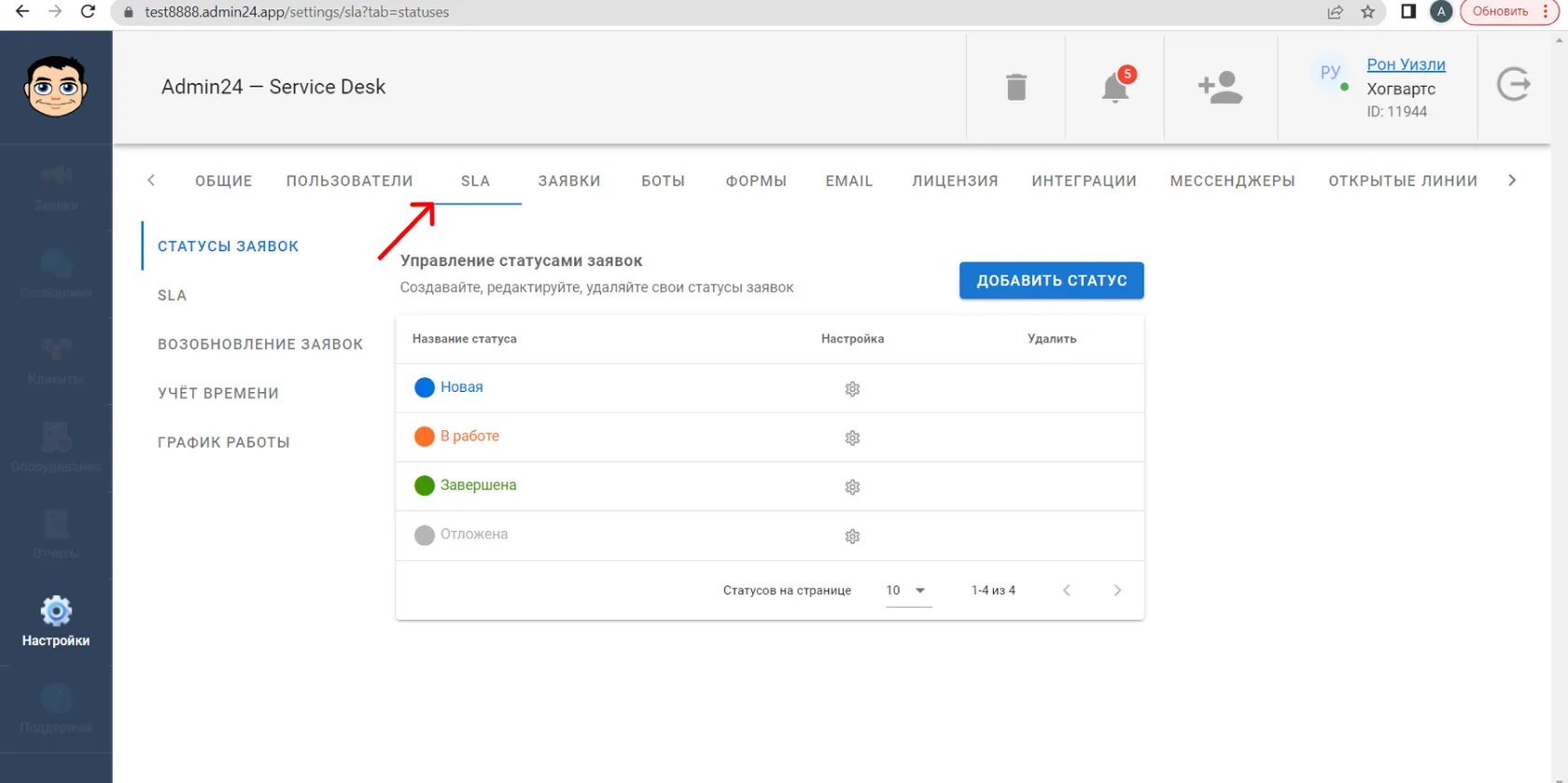Switch to the Интеграции tab
The width and height of the screenshot is (1568, 783).
(1085, 181)
